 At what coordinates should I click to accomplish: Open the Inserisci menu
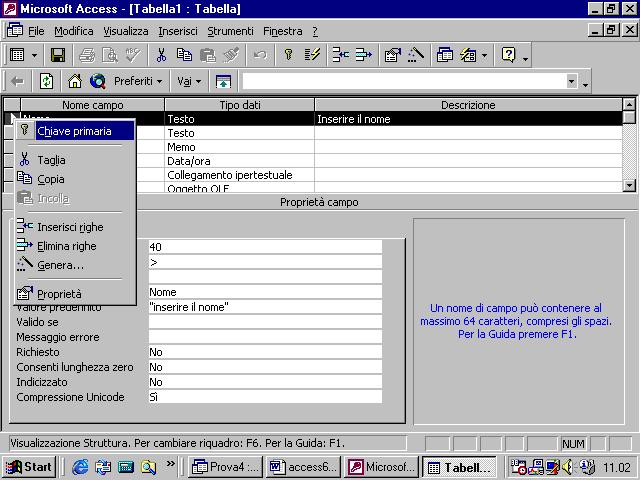click(178, 31)
